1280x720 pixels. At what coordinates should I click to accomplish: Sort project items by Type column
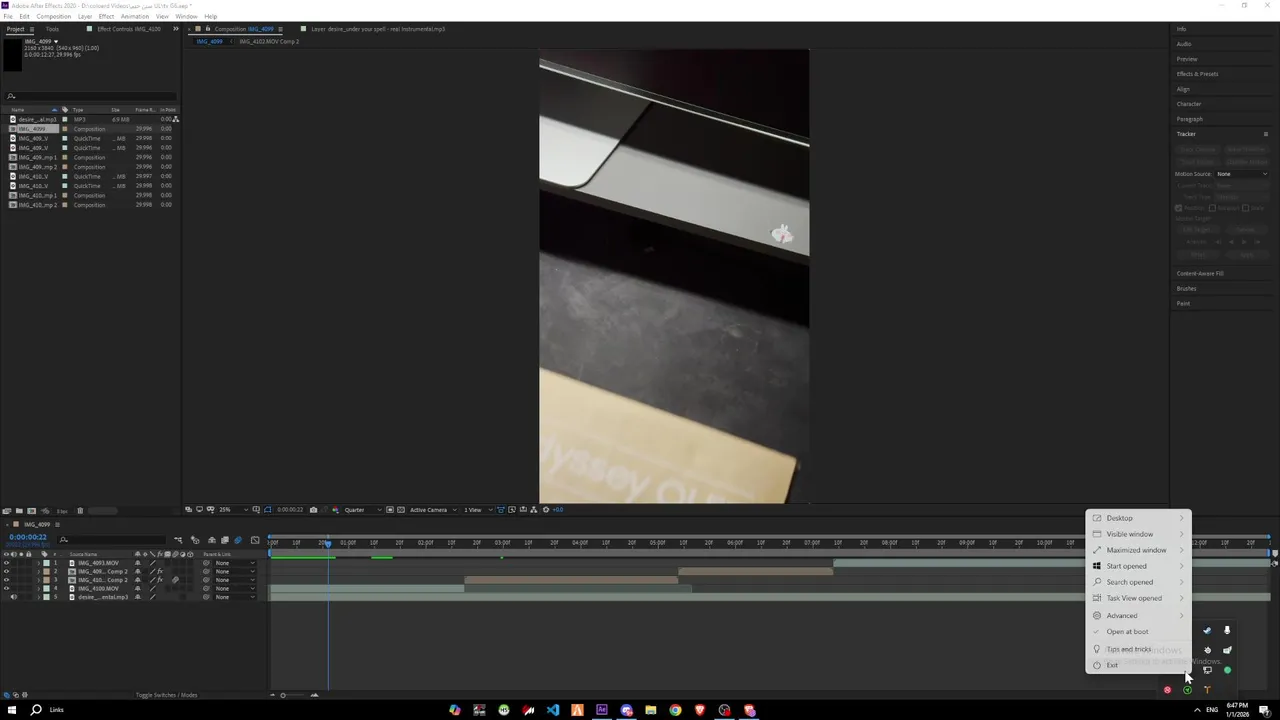click(78, 110)
